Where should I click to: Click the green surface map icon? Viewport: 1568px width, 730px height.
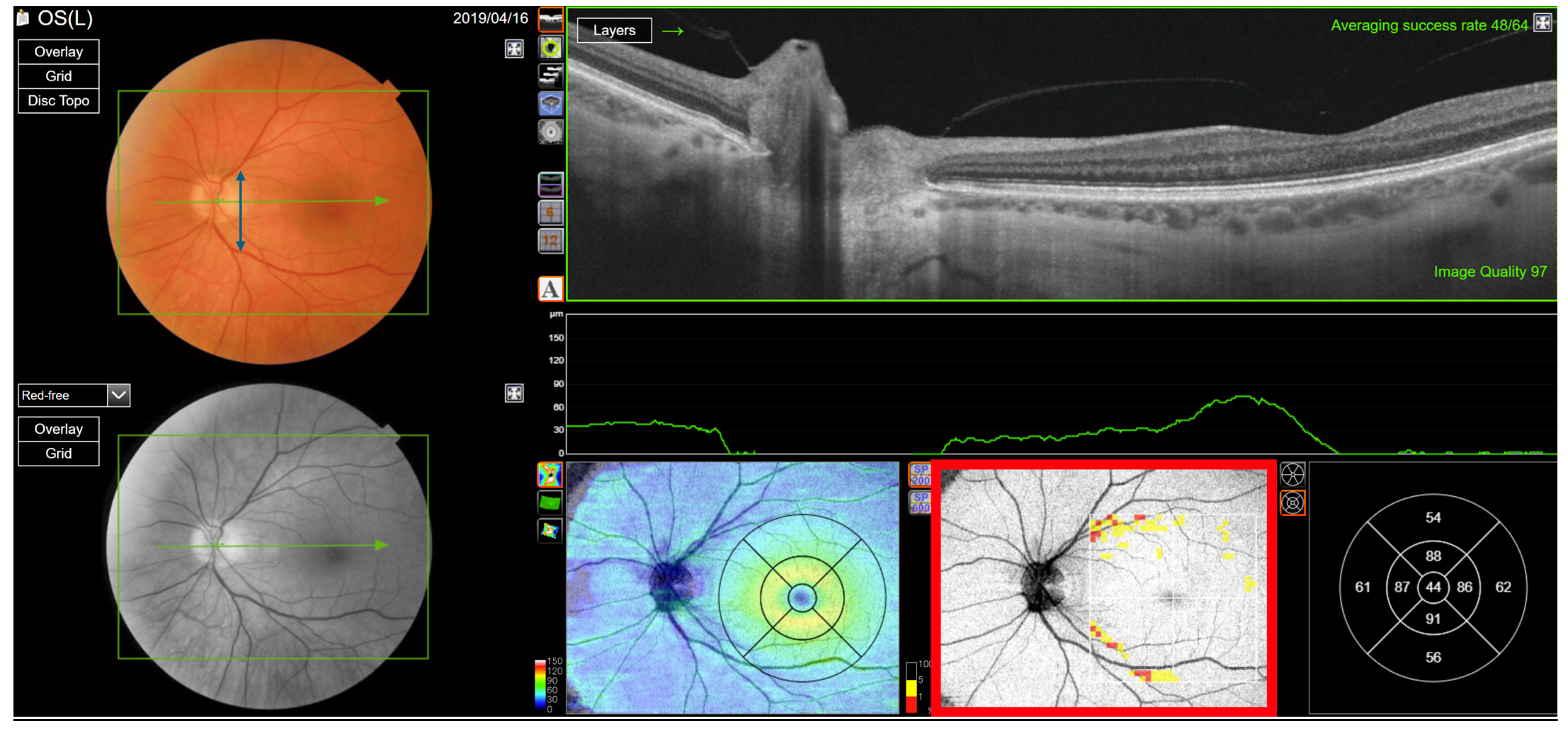(x=549, y=503)
